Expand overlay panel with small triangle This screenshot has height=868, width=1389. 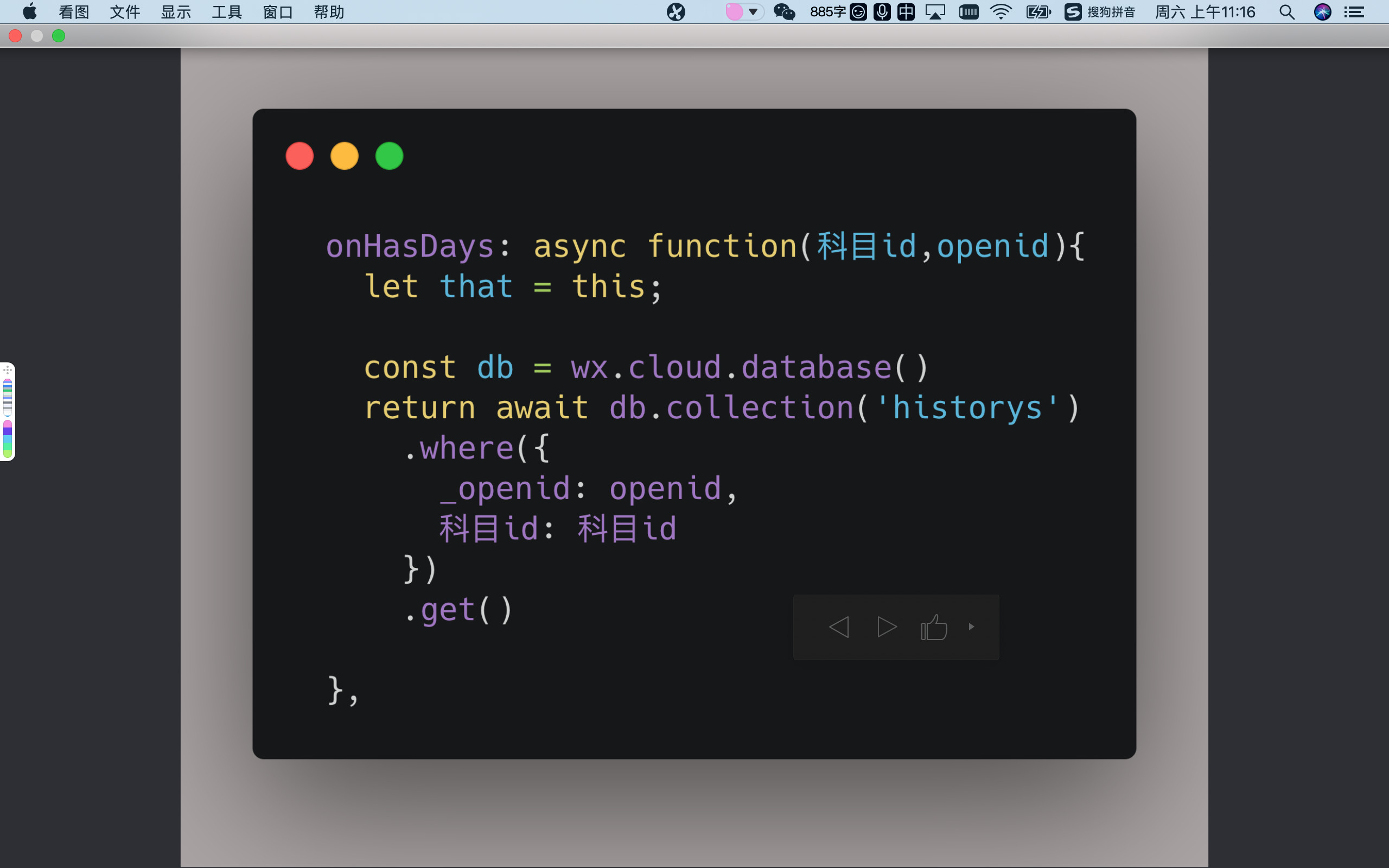pyautogui.click(x=971, y=627)
